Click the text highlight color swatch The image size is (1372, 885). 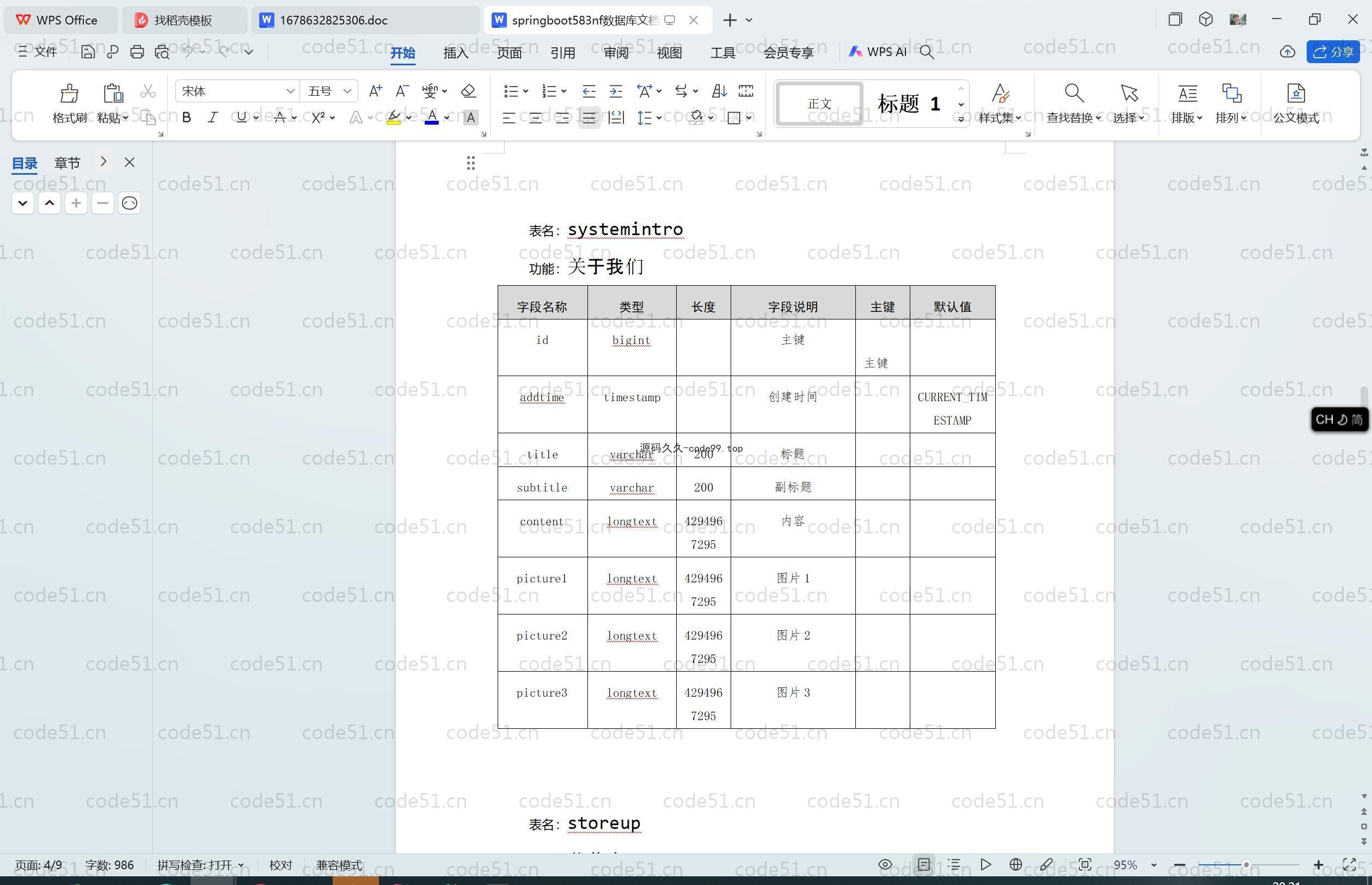[394, 118]
